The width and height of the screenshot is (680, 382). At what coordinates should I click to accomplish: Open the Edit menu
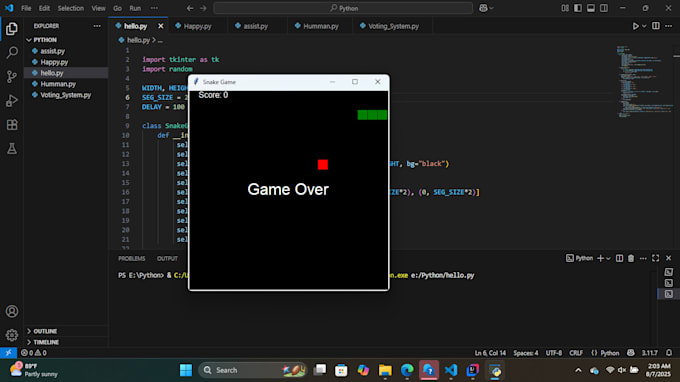[44, 8]
